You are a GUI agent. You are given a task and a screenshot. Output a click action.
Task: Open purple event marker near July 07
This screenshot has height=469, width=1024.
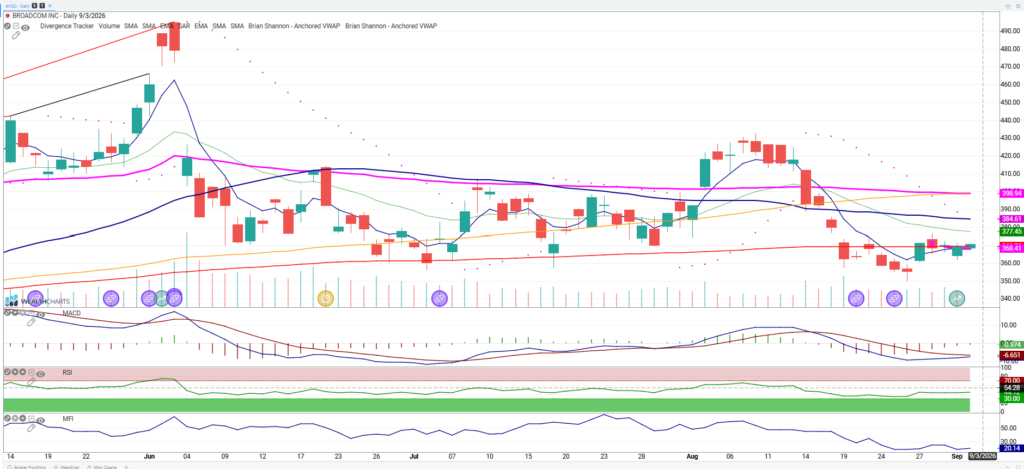tap(439, 299)
